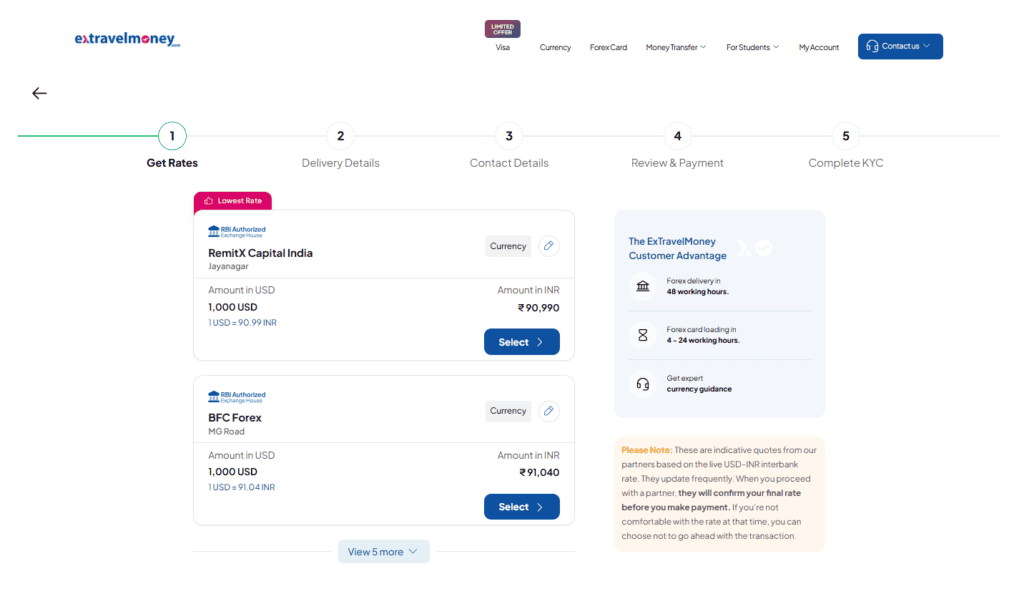The image size is (1024, 589).
Task: Click the headset icon for currency guidance
Action: (642, 383)
